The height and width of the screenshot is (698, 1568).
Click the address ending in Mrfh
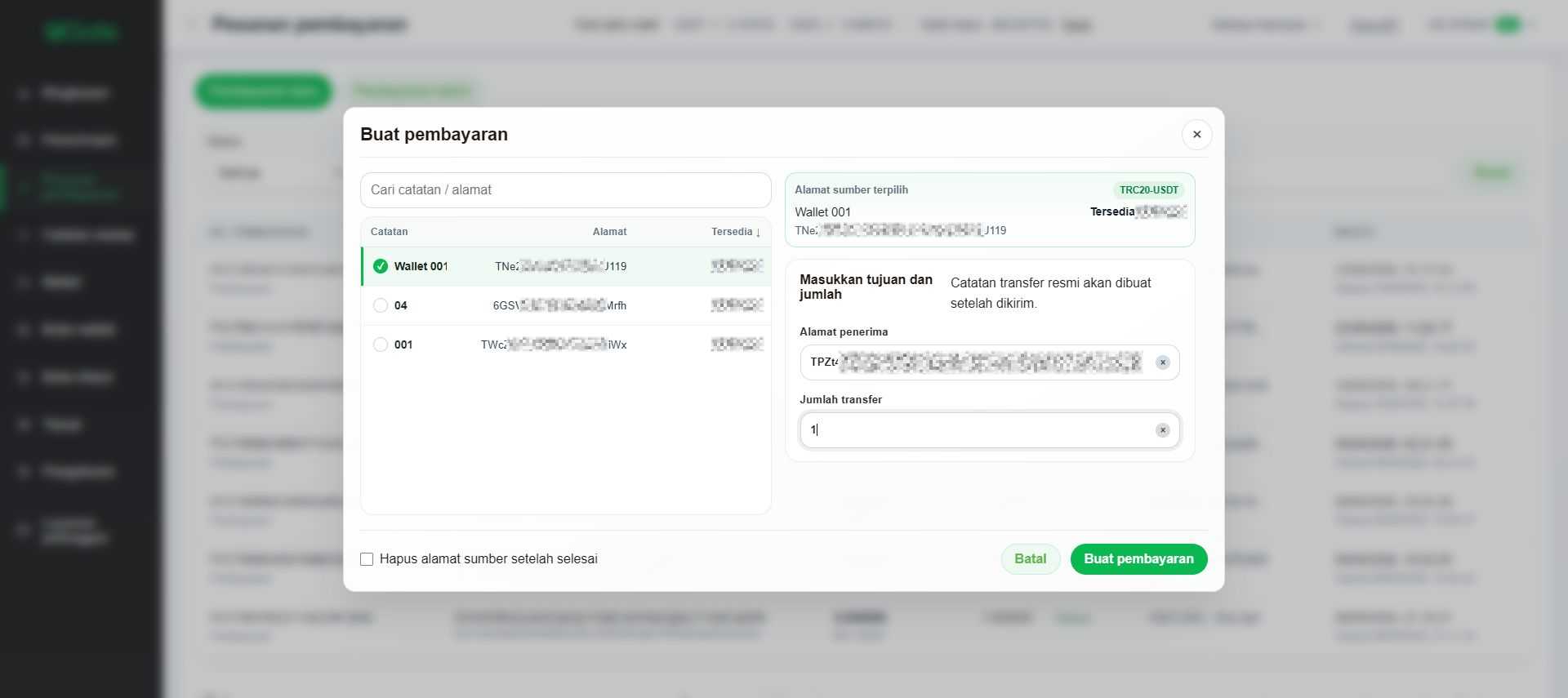pyautogui.click(x=559, y=305)
